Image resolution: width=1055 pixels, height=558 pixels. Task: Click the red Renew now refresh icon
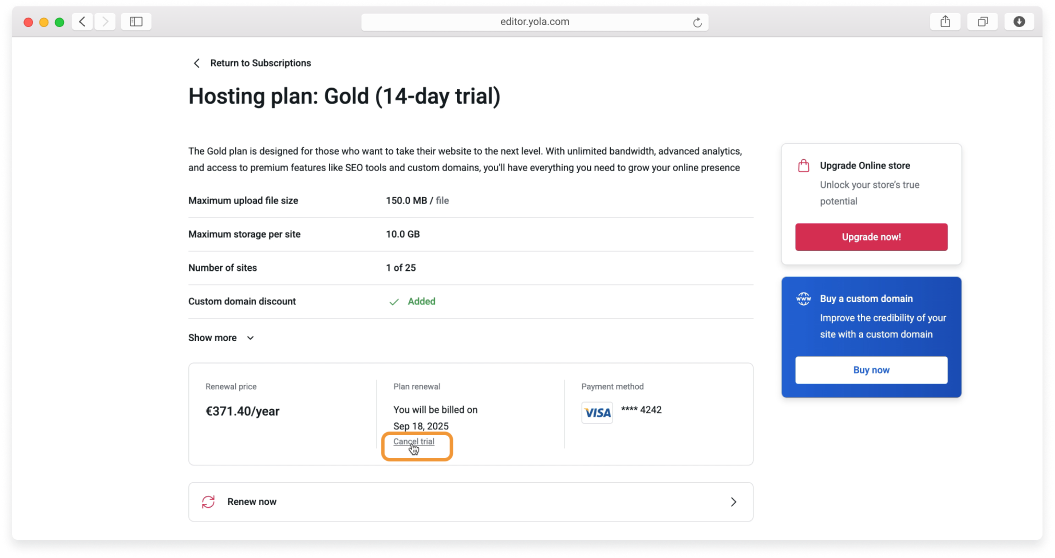(x=208, y=502)
